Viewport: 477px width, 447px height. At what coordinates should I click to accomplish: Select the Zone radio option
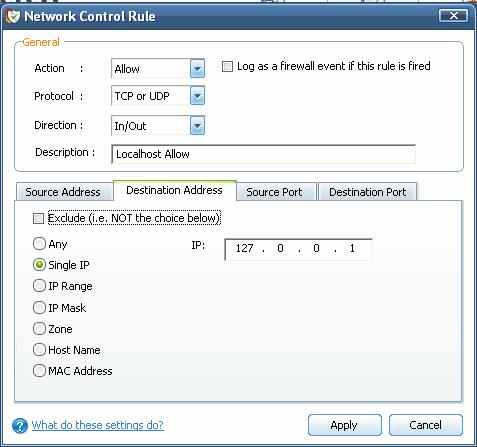point(39,329)
